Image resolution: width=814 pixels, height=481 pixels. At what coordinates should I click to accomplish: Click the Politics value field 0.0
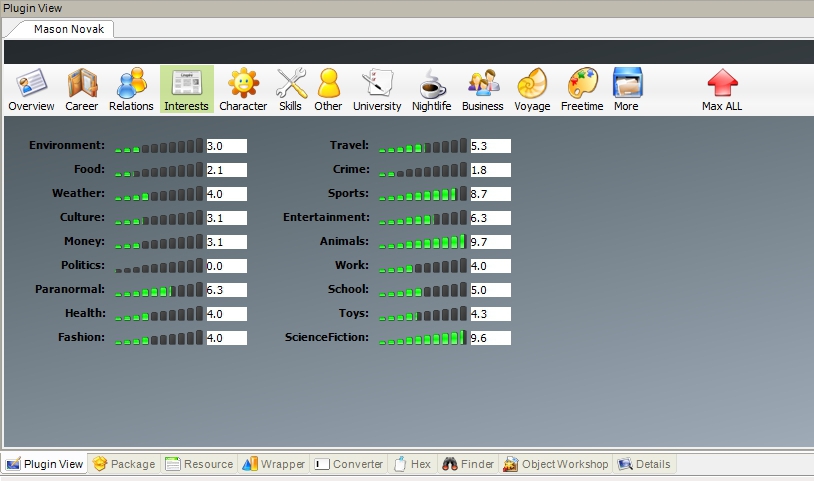tap(226, 266)
